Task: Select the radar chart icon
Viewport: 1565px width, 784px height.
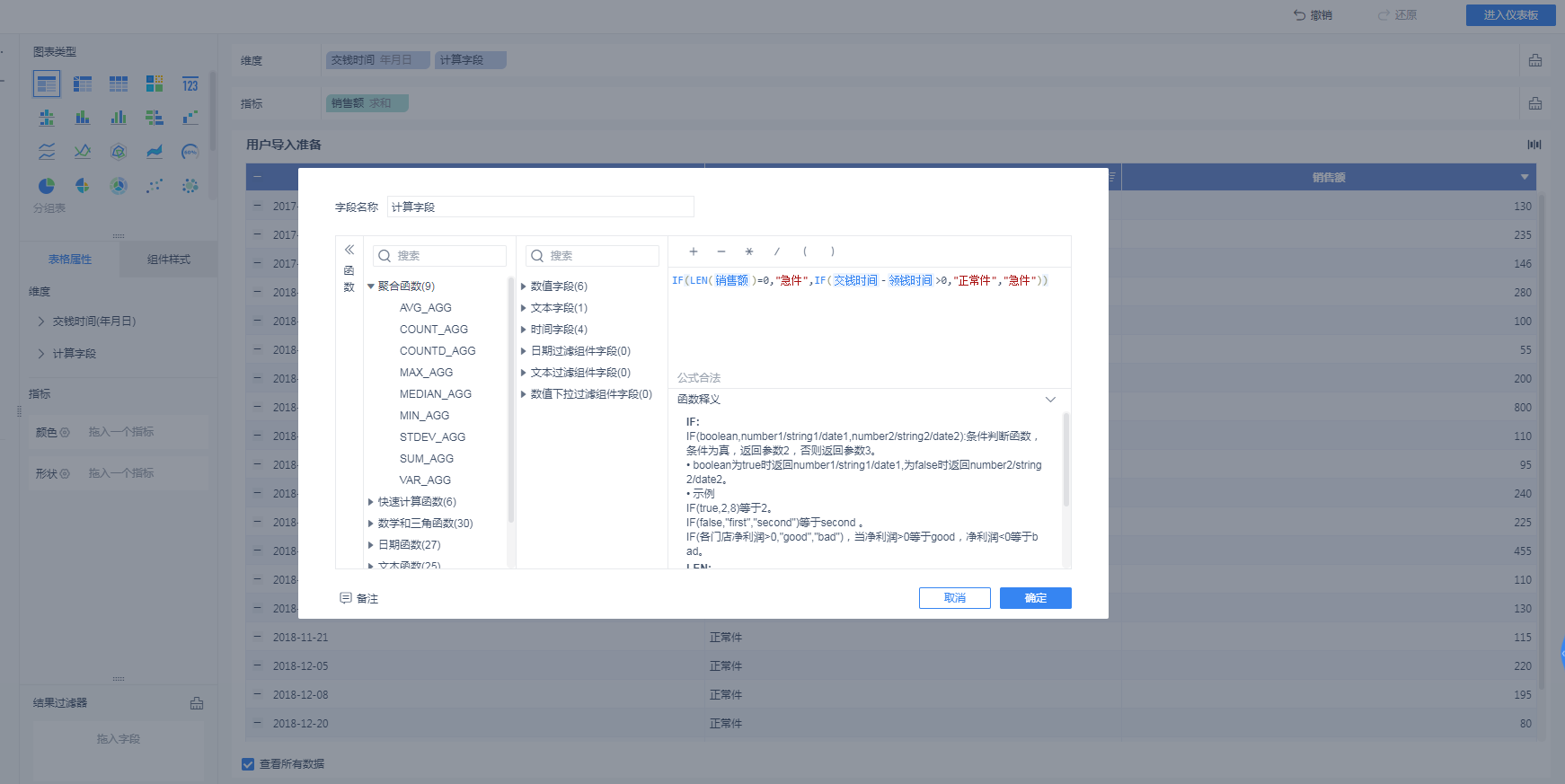Action: (x=119, y=152)
